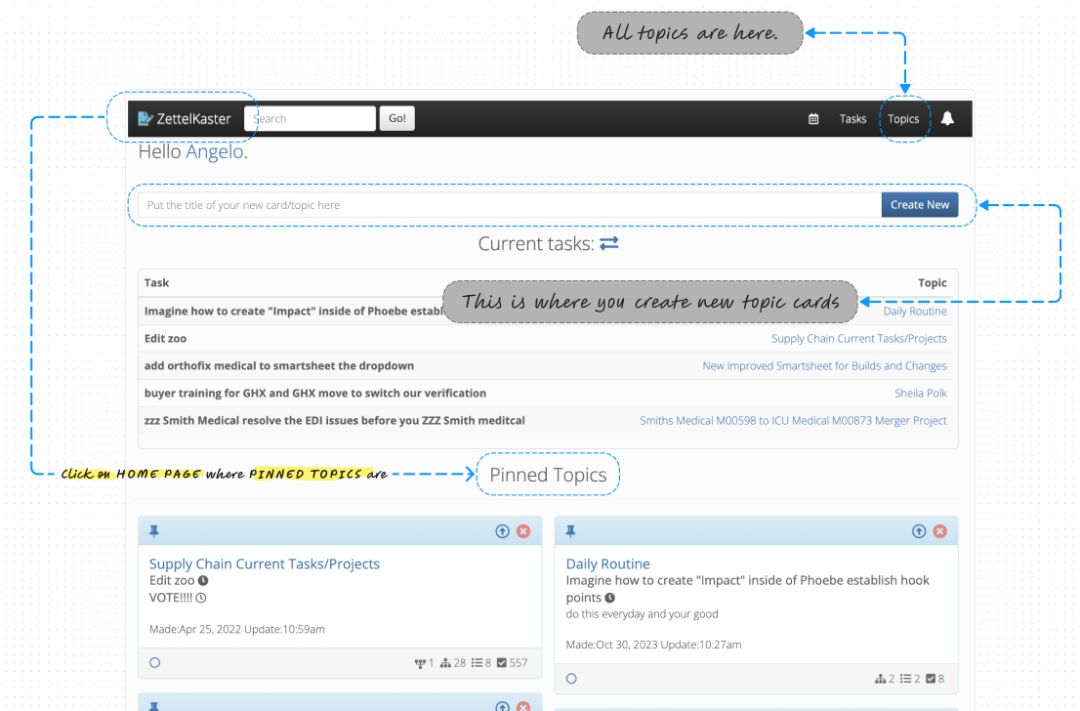The height and width of the screenshot is (711, 1080).
Task: Click the swap arrows beside Current tasks
Action: pyautogui.click(x=609, y=244)
